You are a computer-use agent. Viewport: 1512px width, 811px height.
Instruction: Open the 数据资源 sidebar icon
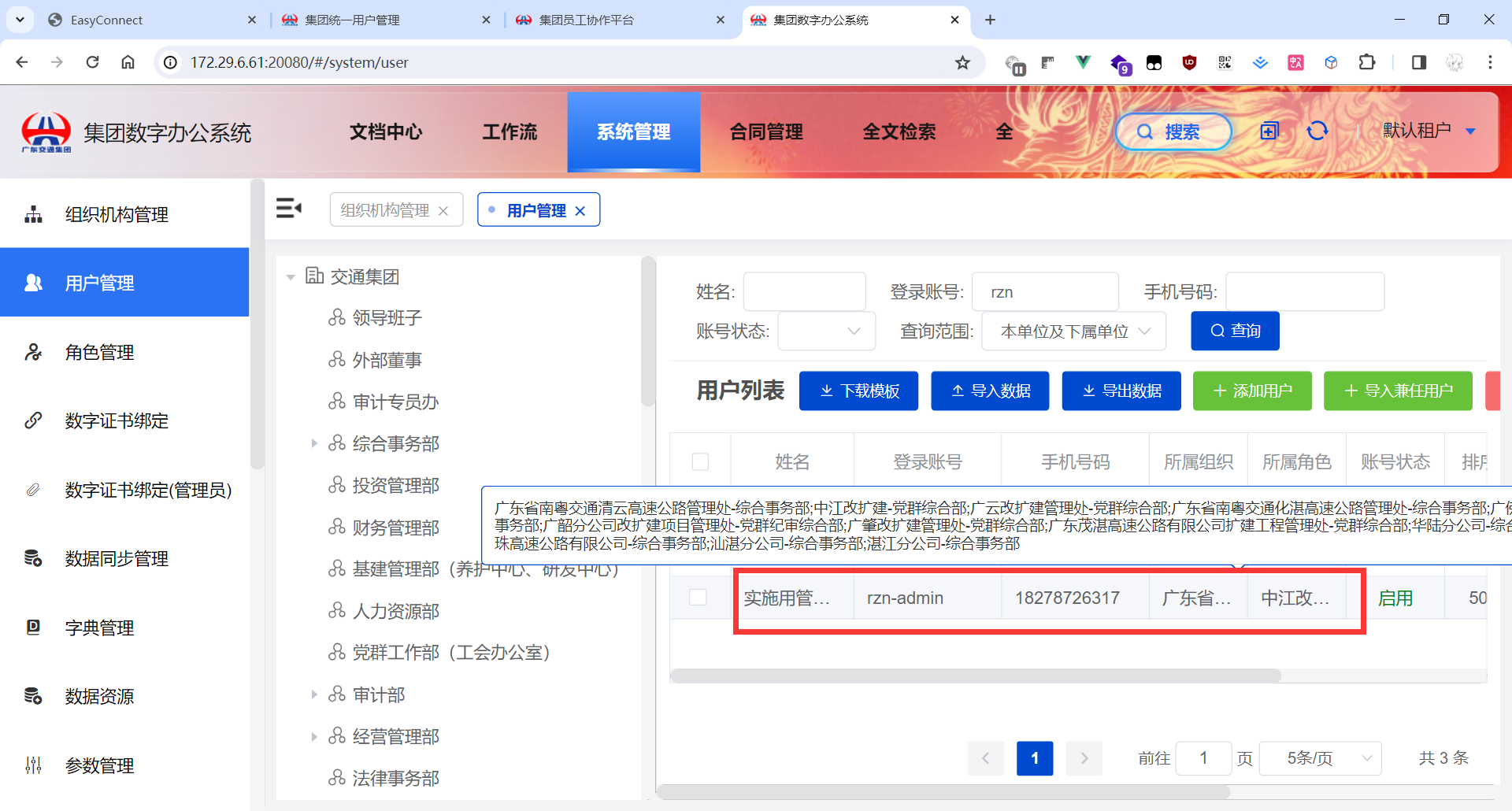[x=33, y=696]
